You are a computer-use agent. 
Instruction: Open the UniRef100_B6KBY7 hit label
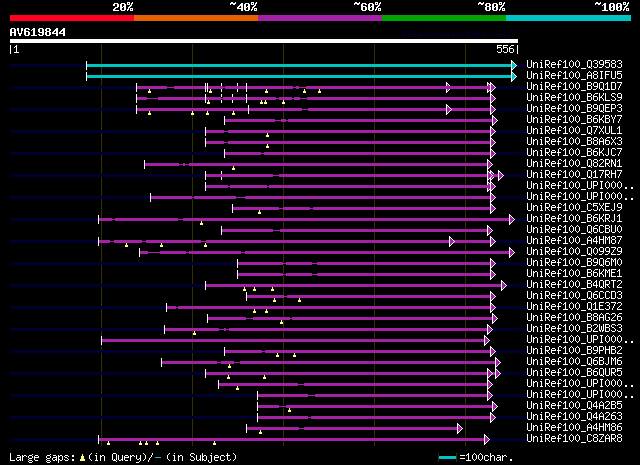574,120
